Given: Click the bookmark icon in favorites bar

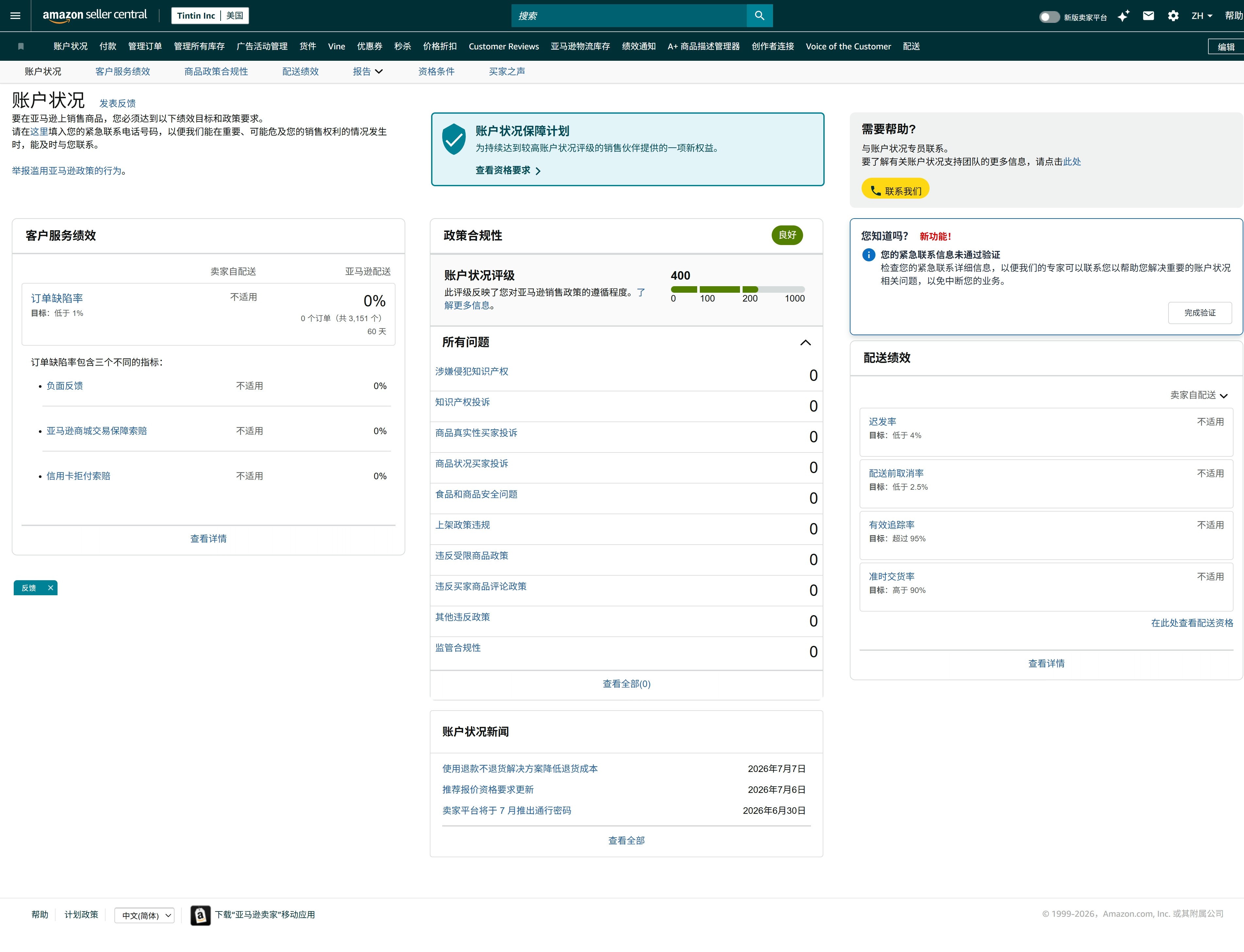Looking at the screenshot, I should pos(21,46).
